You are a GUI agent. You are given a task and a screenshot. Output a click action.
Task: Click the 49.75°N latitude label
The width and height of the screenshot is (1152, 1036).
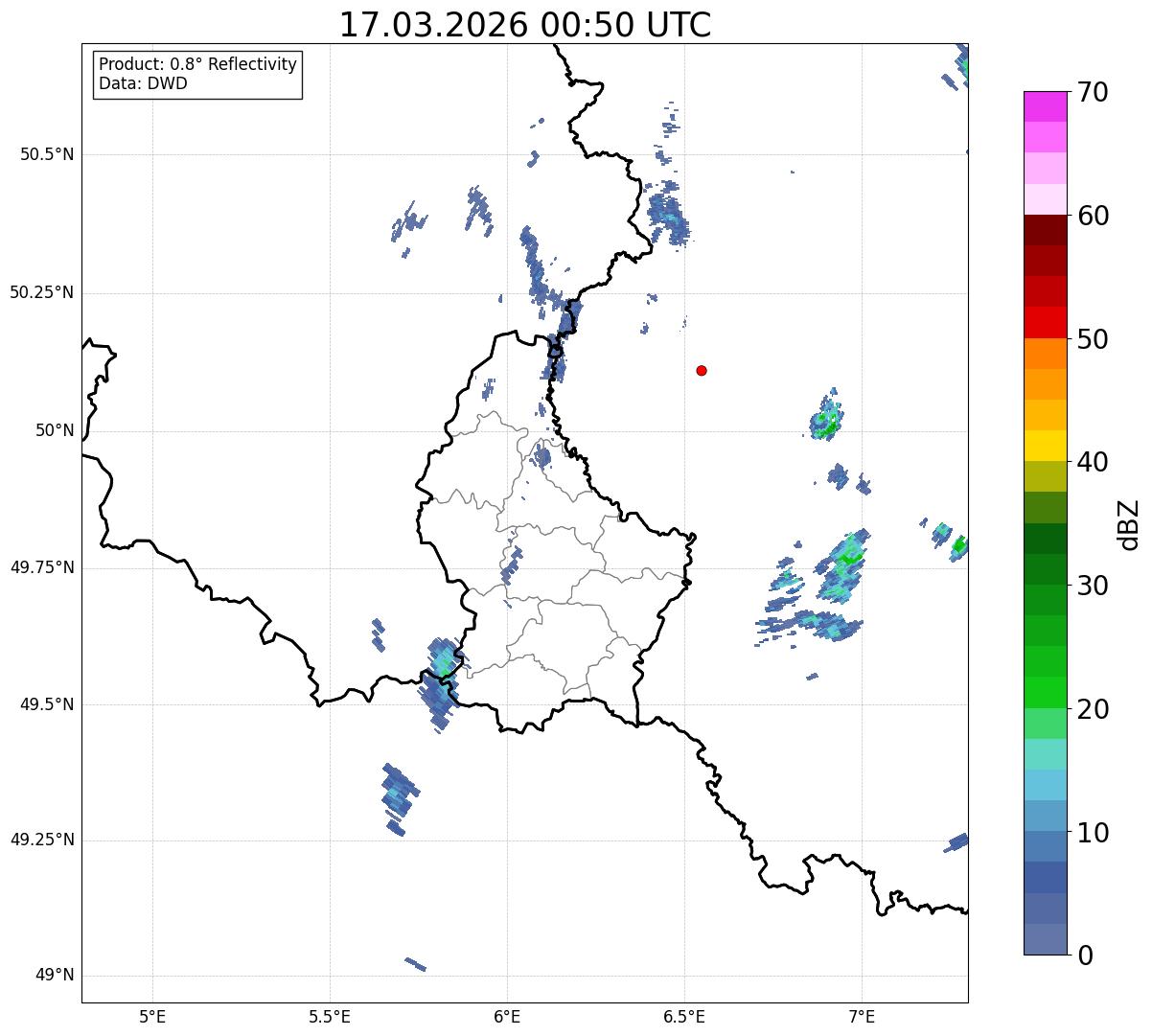click(42, 567)
